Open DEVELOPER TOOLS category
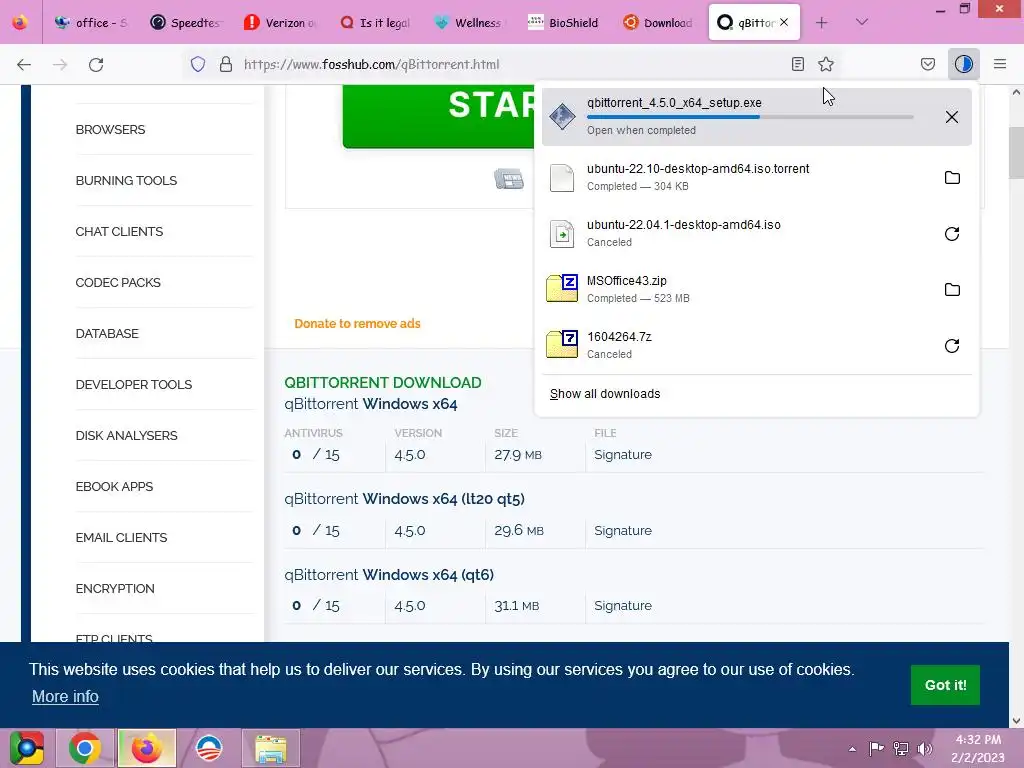This screenshot has width=1024, height=768. pyautogui.click(x=134, y=384)
